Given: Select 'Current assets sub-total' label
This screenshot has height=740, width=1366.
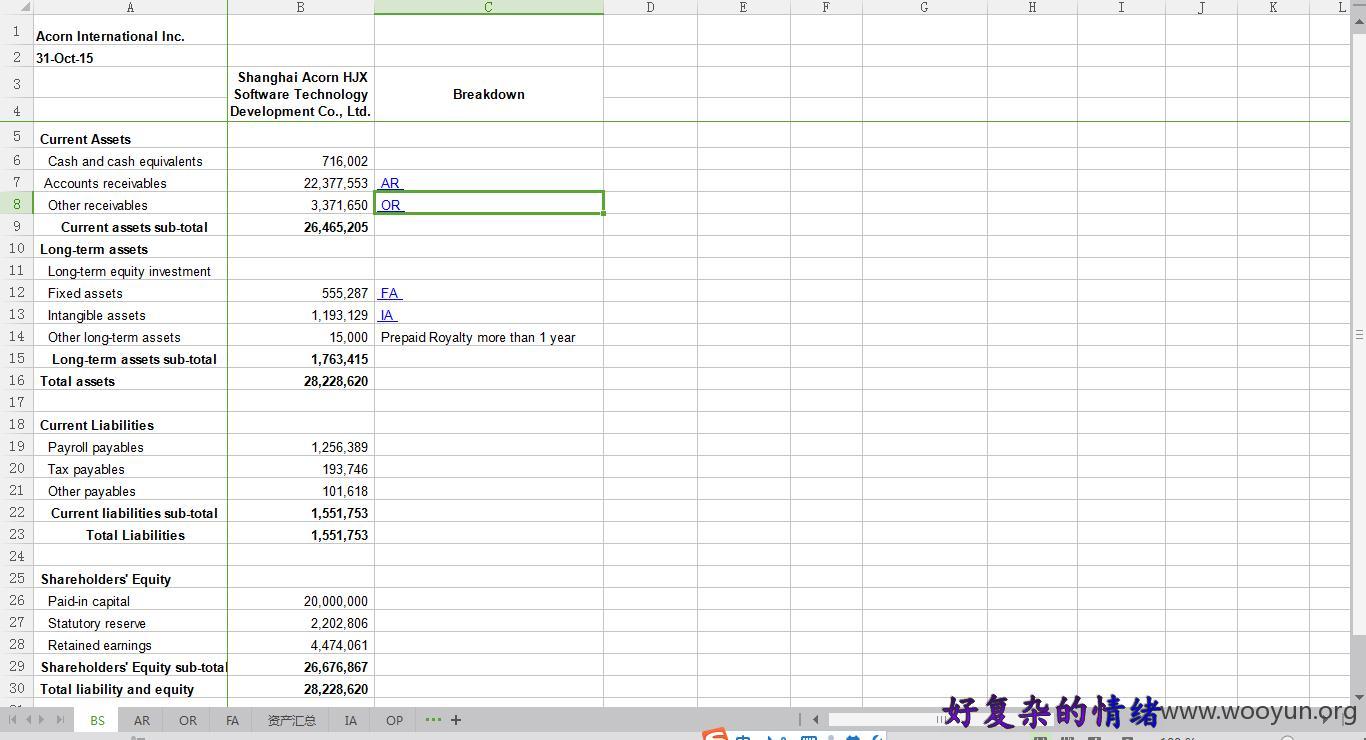Looking at the screenshot, I should coord(130,227).
